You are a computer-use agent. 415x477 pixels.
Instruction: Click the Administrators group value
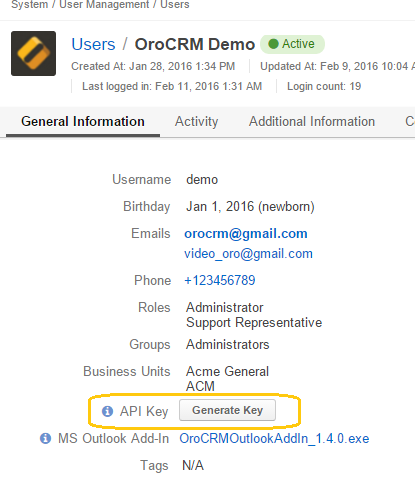(x=228, y=344)
